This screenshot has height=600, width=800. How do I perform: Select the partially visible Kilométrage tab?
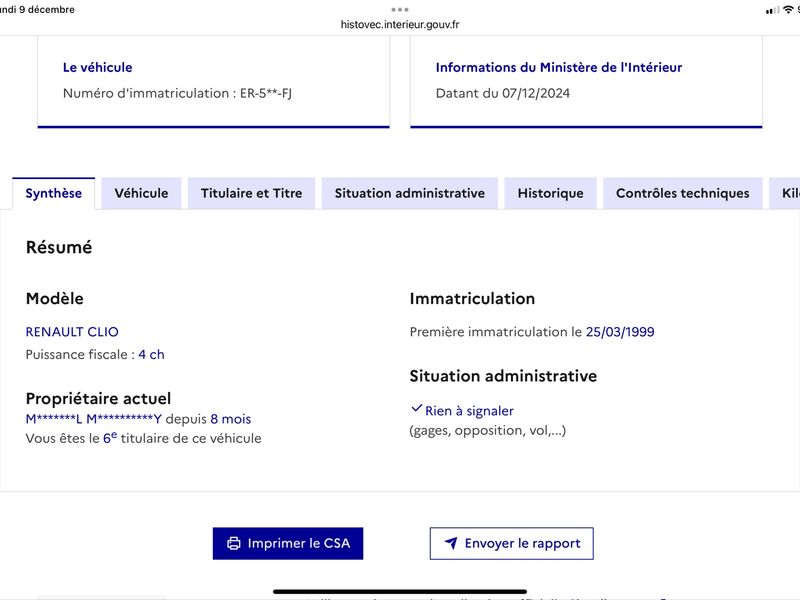(785, 193)
